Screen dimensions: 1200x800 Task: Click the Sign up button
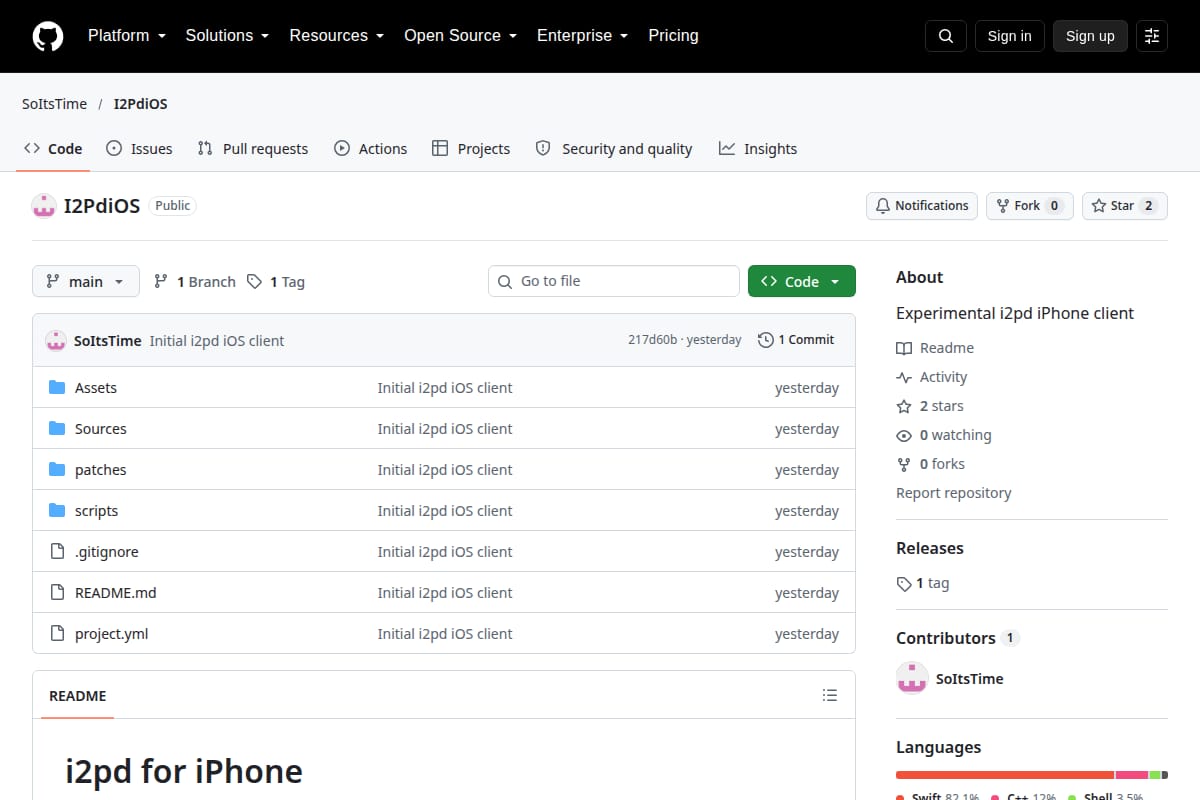(1090, 36)
